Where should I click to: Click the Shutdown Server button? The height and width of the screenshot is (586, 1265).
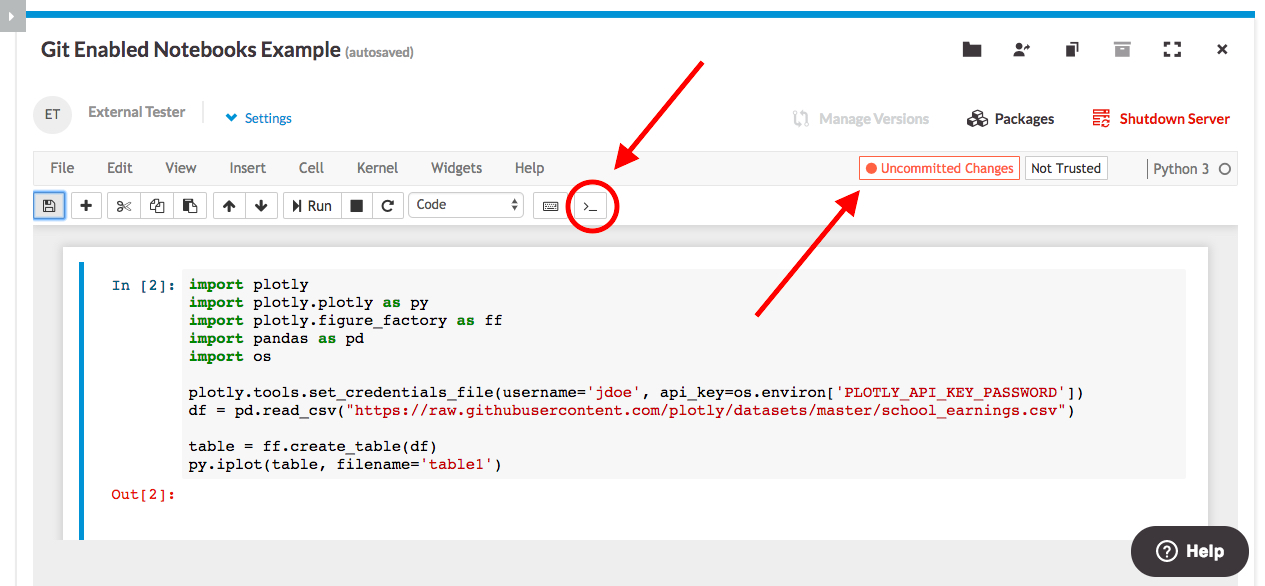tap(1161, 118)
